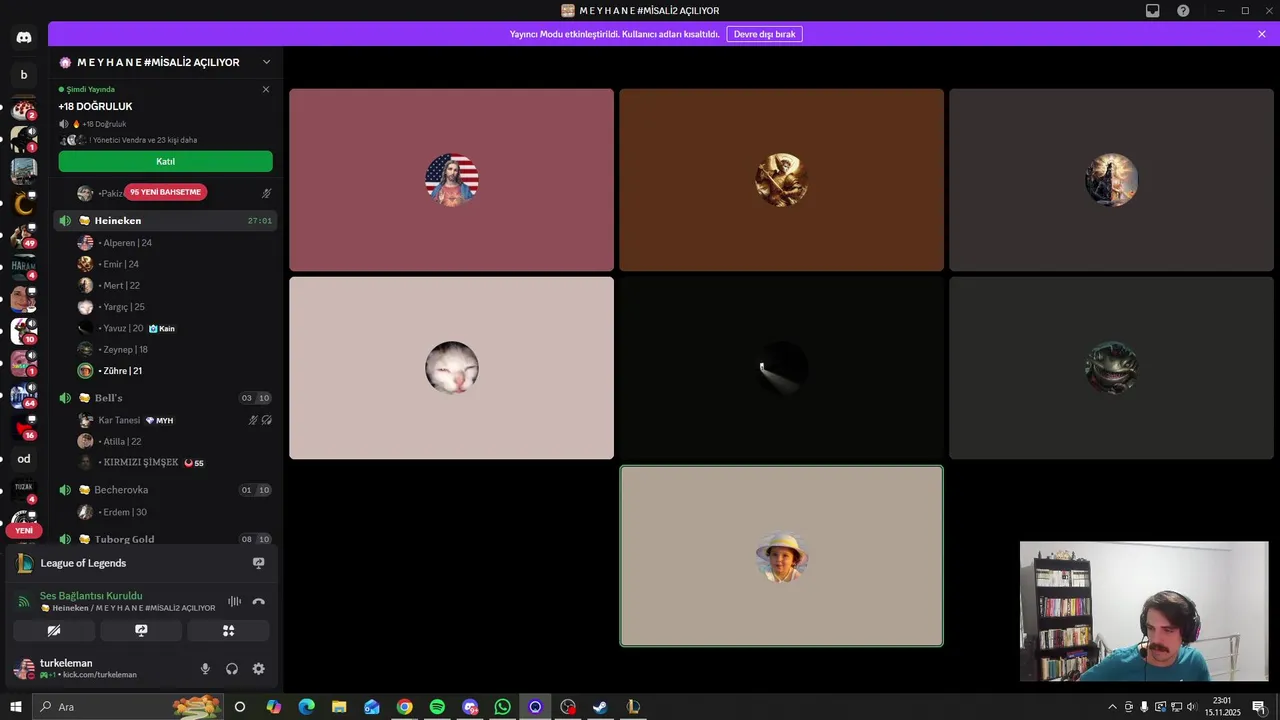Viewport: 1280px width, 720px height.
Task: Open the activities launcher button
Action: click(228, 631)
